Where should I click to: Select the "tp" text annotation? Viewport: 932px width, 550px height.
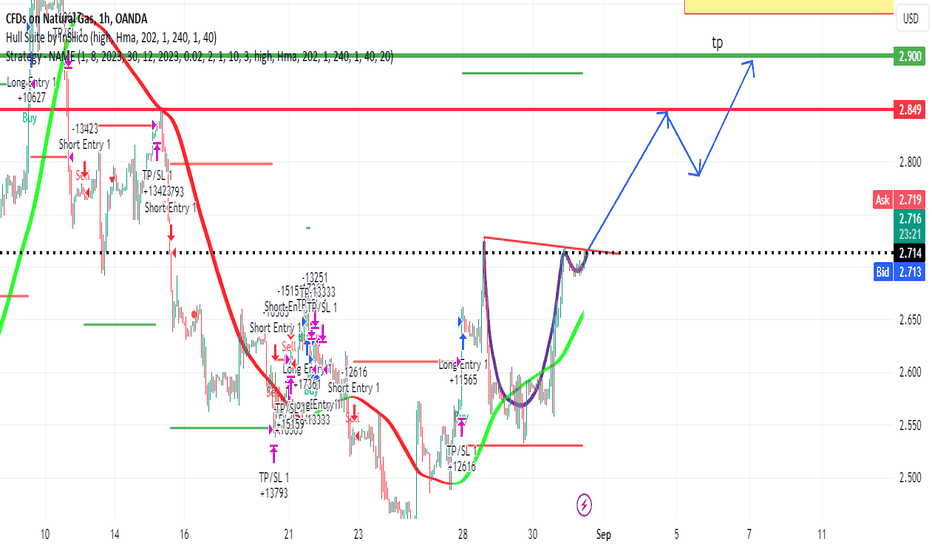(x=717, y=43)
